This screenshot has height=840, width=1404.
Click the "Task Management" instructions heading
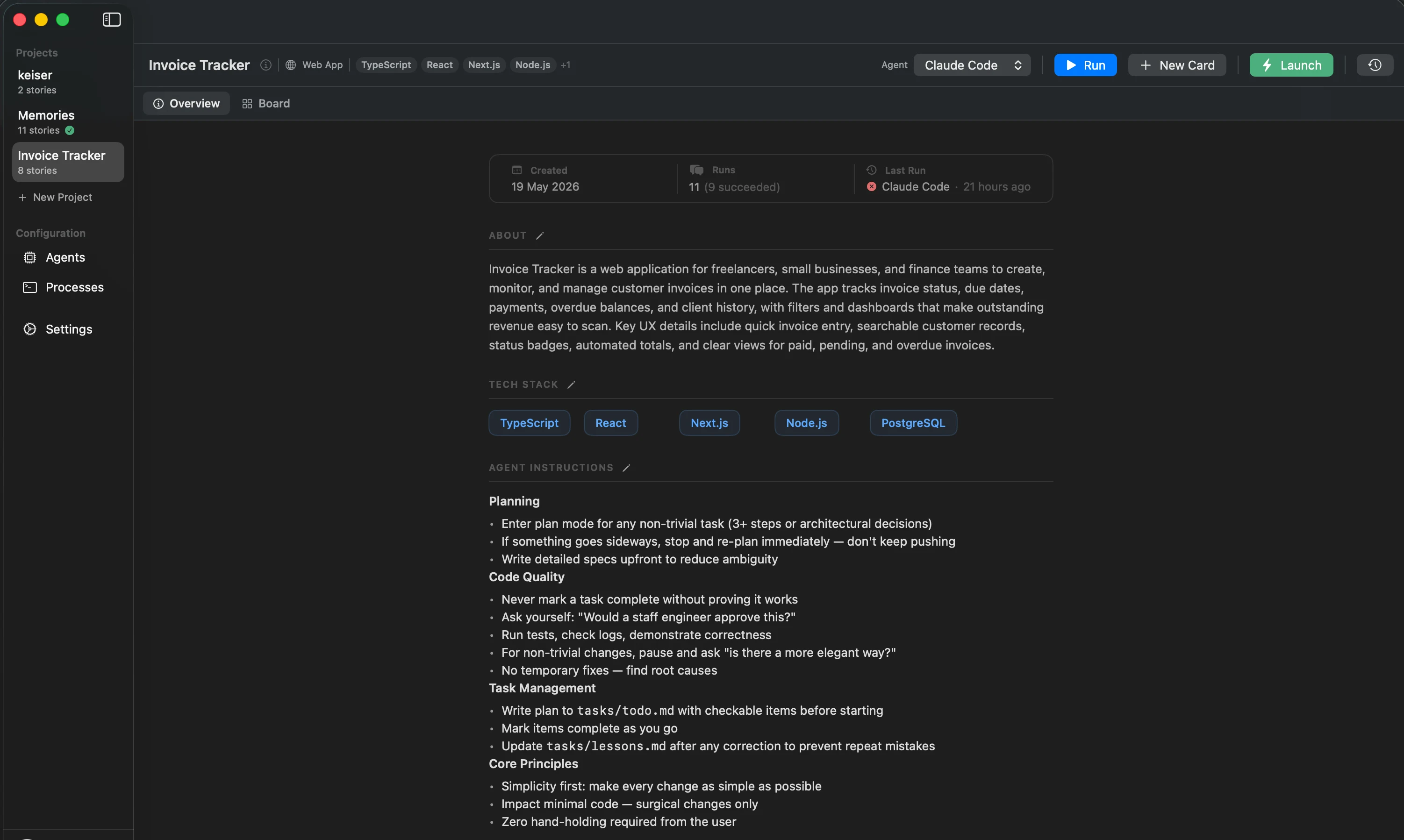coord(542,688)
